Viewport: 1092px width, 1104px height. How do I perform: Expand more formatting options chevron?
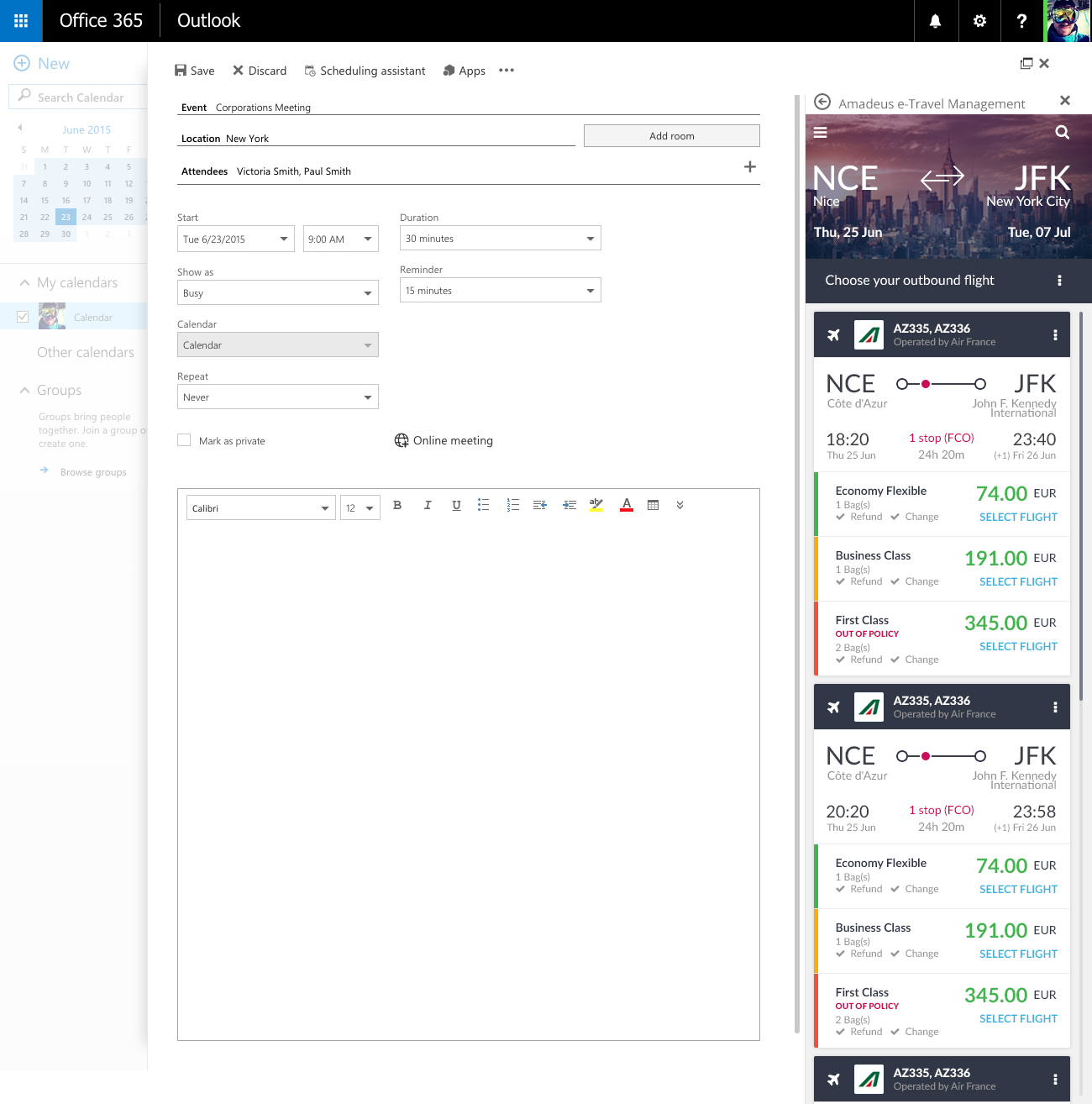tap(680, 505)
